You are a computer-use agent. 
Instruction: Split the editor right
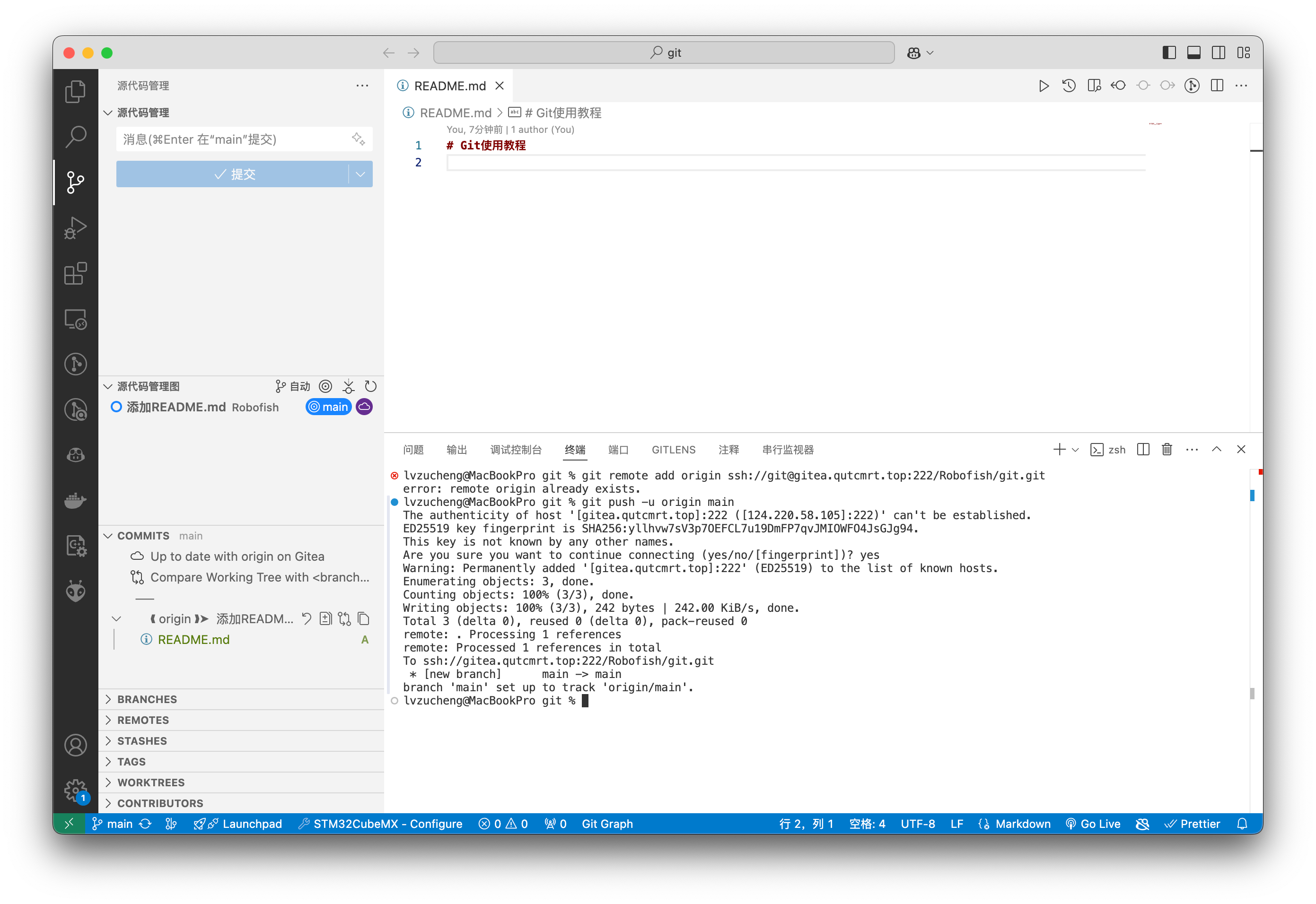(x=1216, y=86)
